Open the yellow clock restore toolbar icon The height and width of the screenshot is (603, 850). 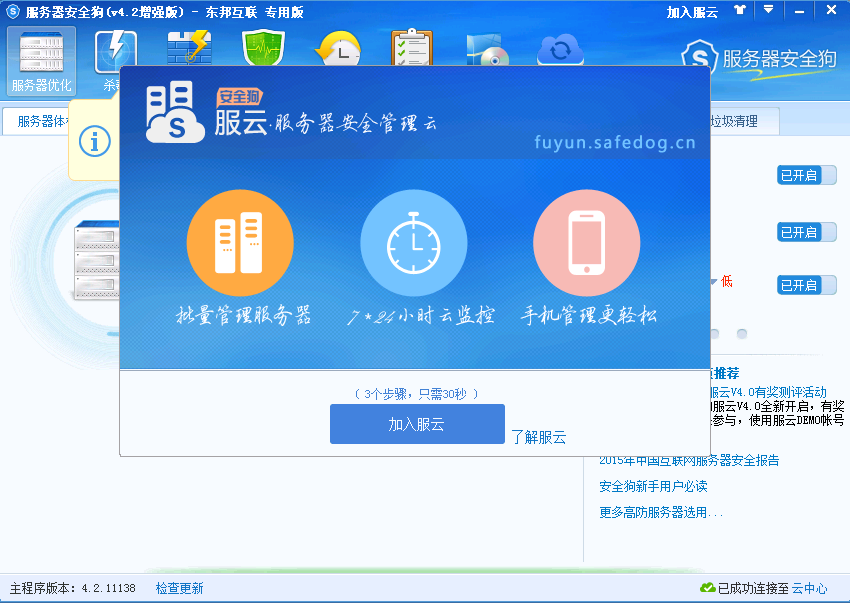tap(338, 49)
